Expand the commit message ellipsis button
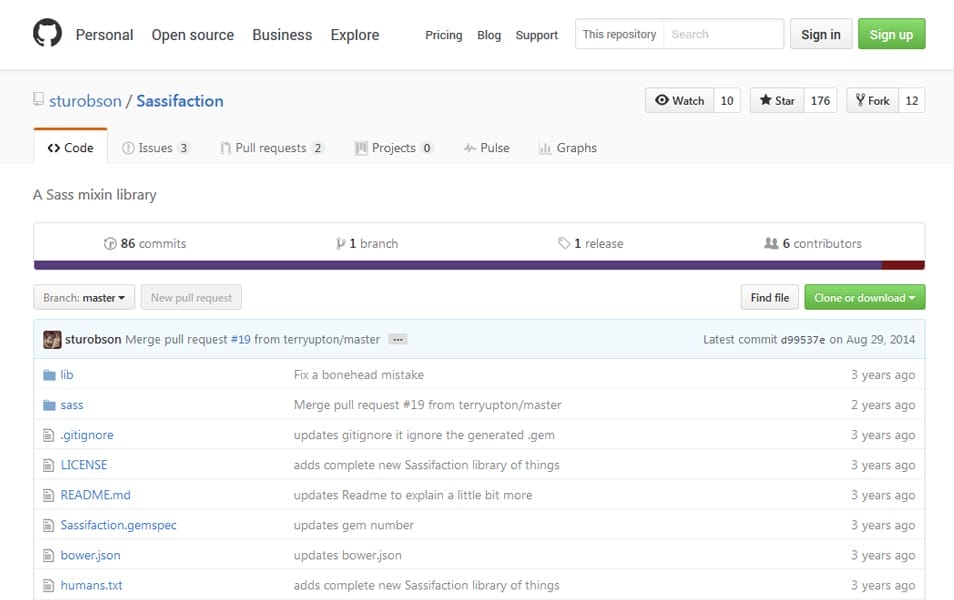Image resolution: width=954 pixels, height=600 pixels. coord(398,340)
